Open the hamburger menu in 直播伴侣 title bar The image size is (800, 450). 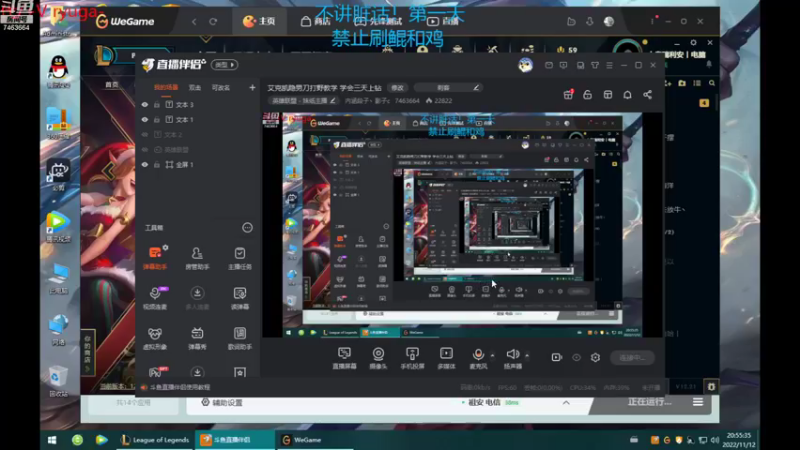609,65
